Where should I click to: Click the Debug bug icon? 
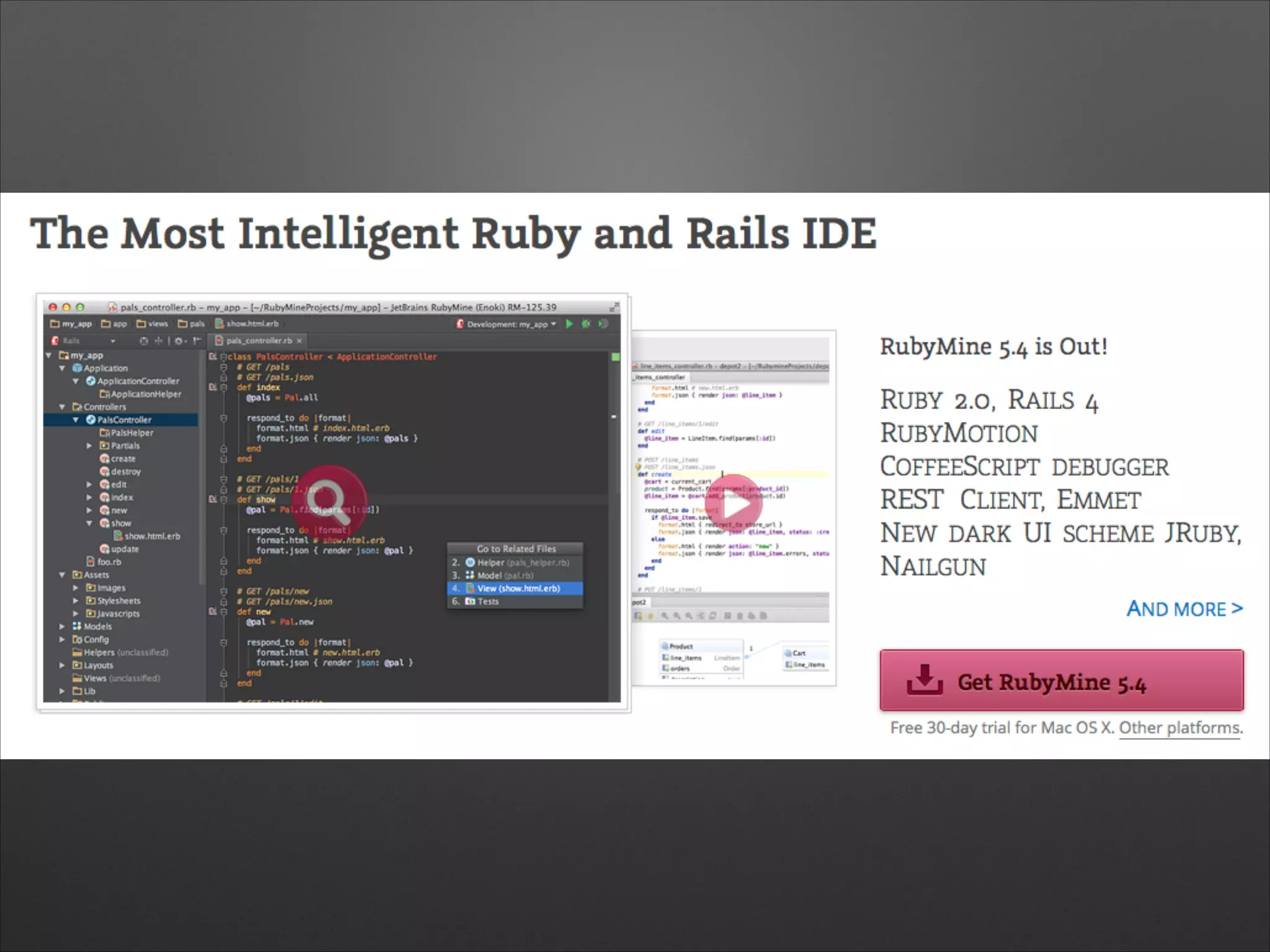[x=586, y=324]
